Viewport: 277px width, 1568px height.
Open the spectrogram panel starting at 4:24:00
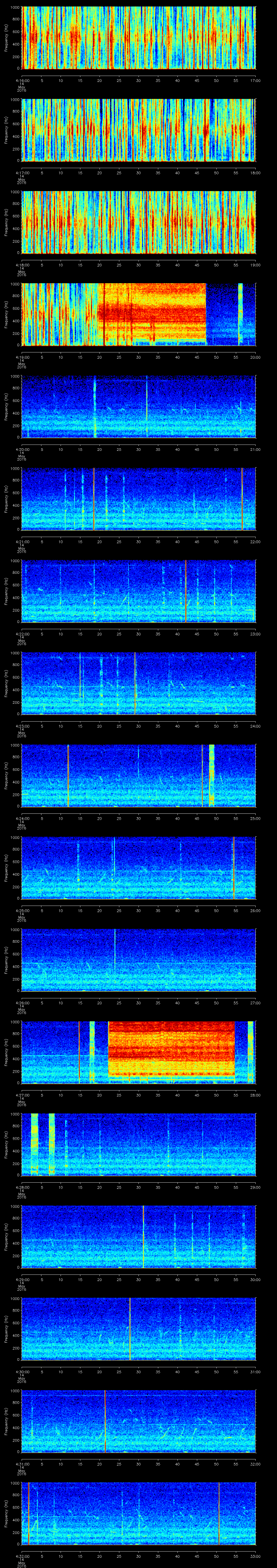[138, 775]
